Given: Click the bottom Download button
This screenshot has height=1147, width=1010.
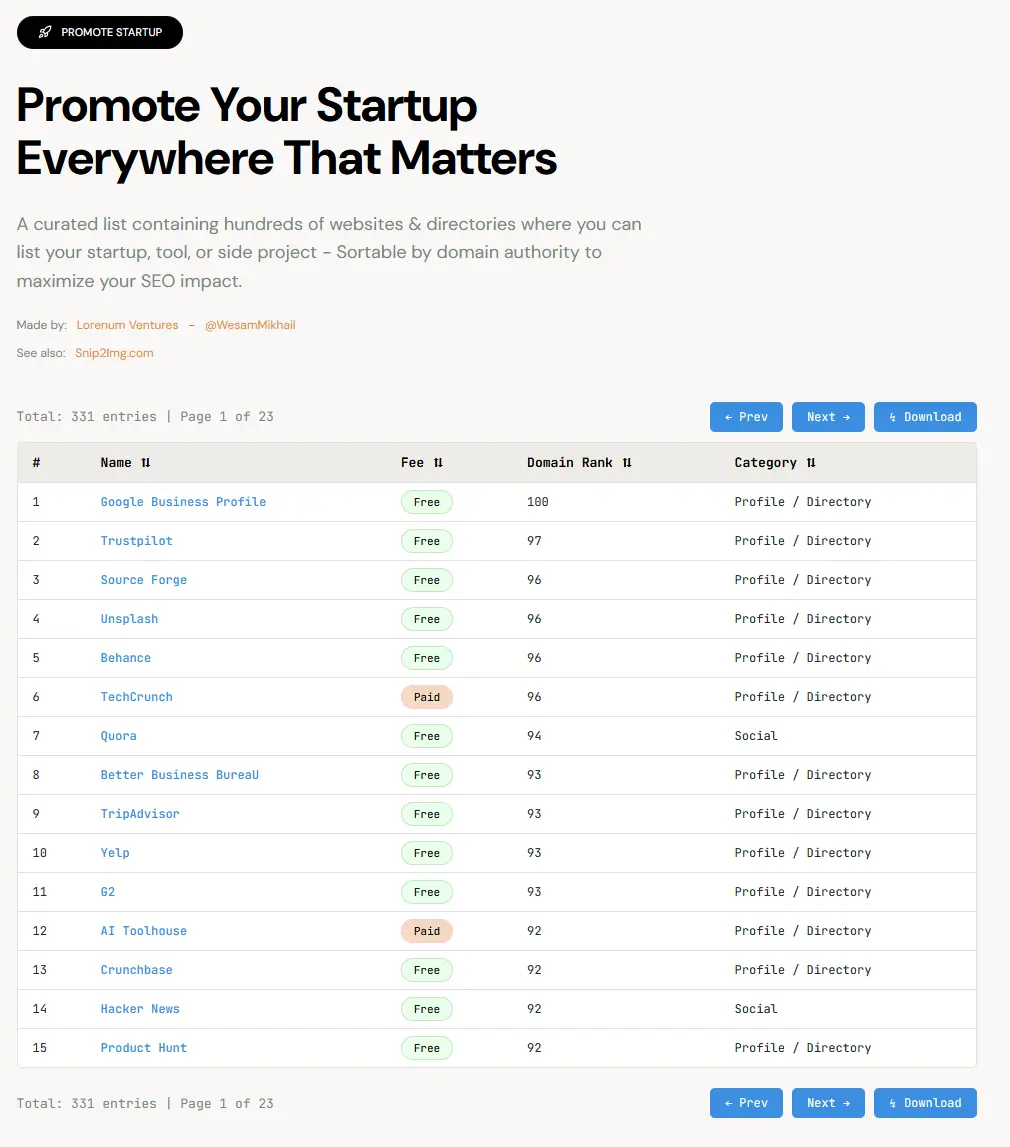Looking at the screenshot, I should 925,1103.
